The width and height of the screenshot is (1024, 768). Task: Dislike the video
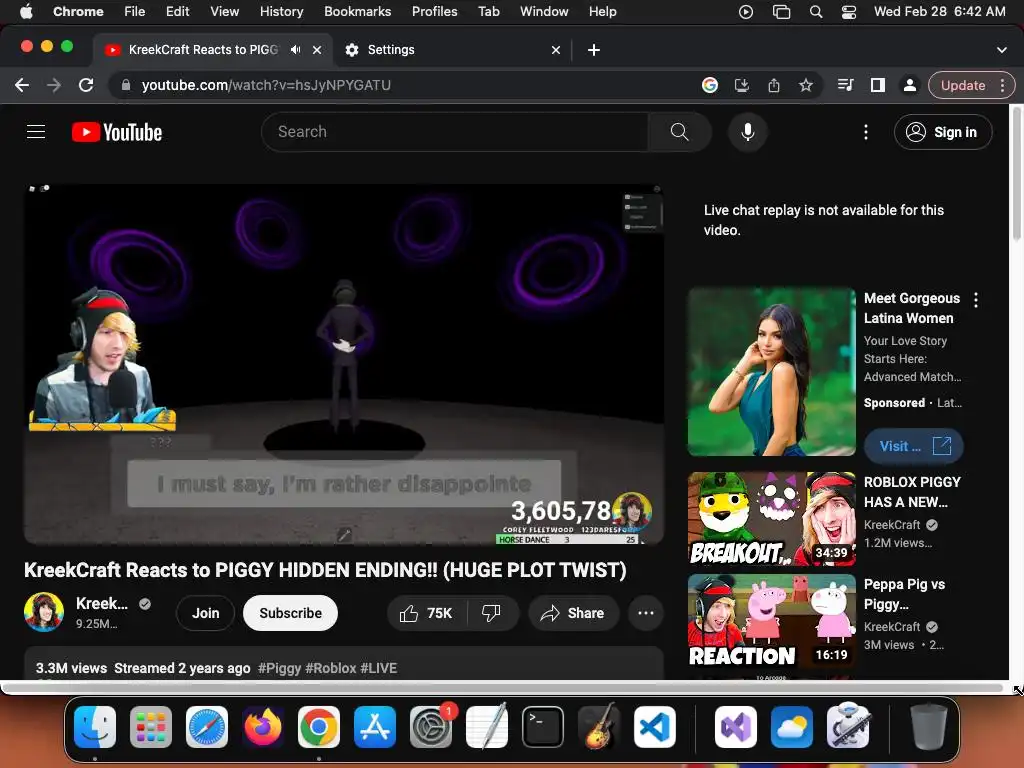pos(492,613)
